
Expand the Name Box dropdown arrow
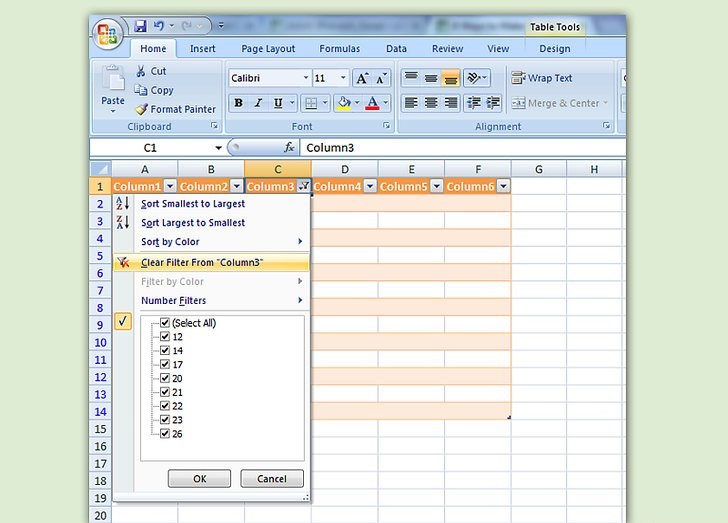[x=218, y=148]
